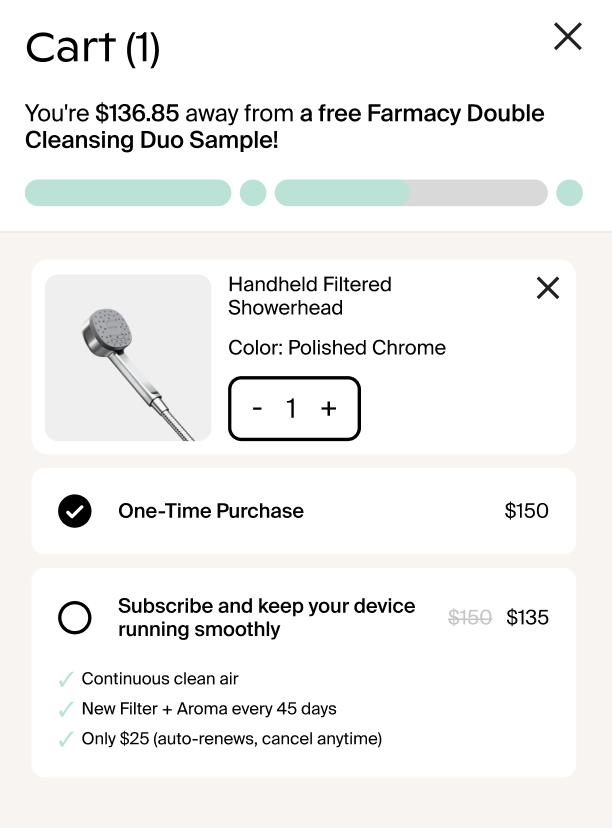Increase the showerhead quantity
This screenshot has height=828, width=612.
330,408
